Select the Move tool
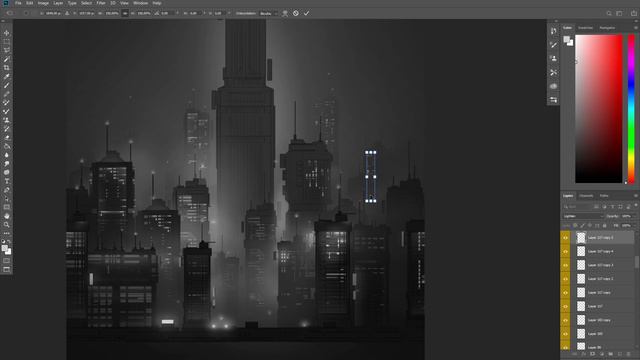Viewport: 640px width, 360px height. 7,33
